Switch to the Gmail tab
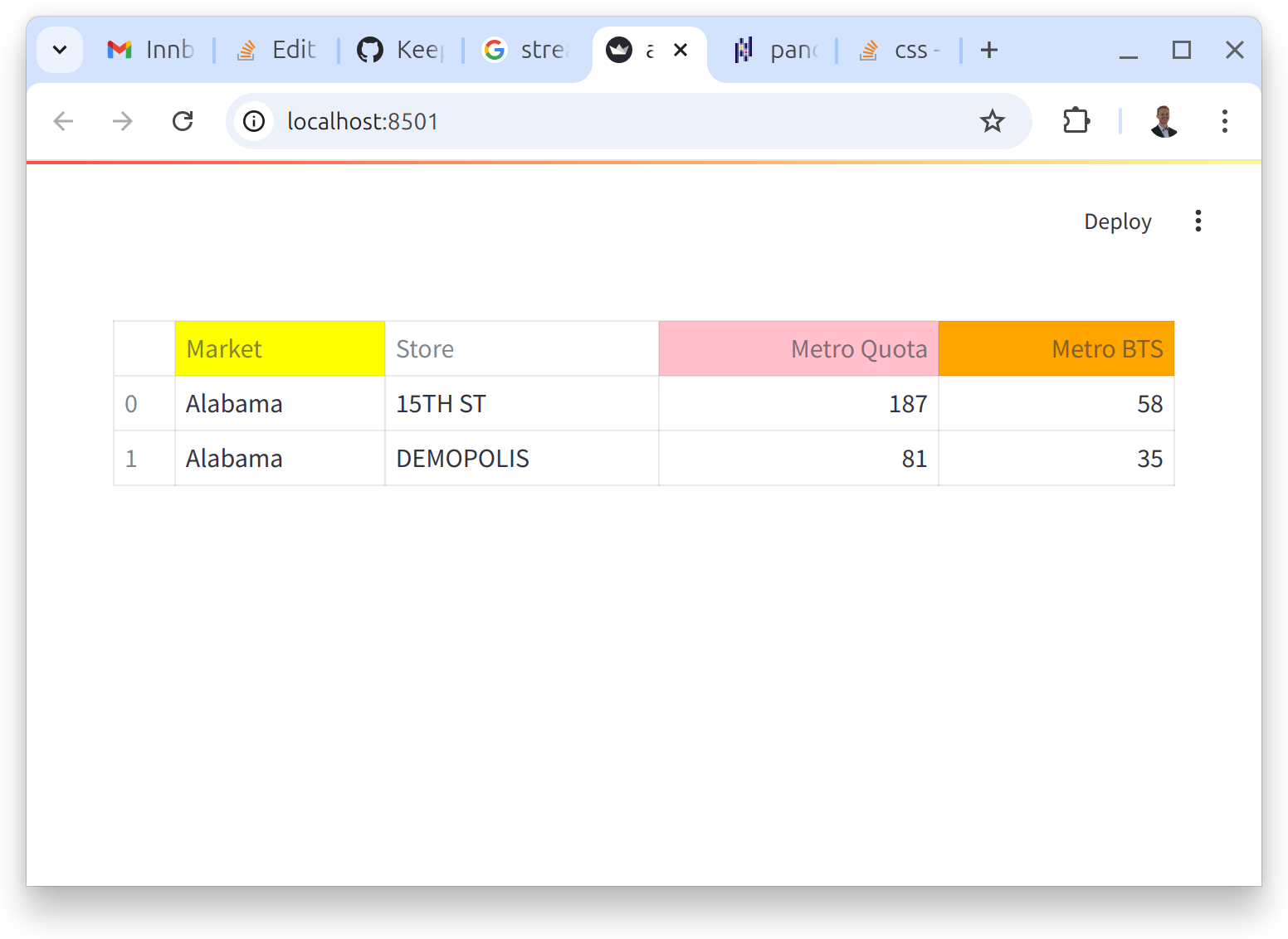Image resolution: width=1288 pixels, height=939 pixels. point(152,50)
